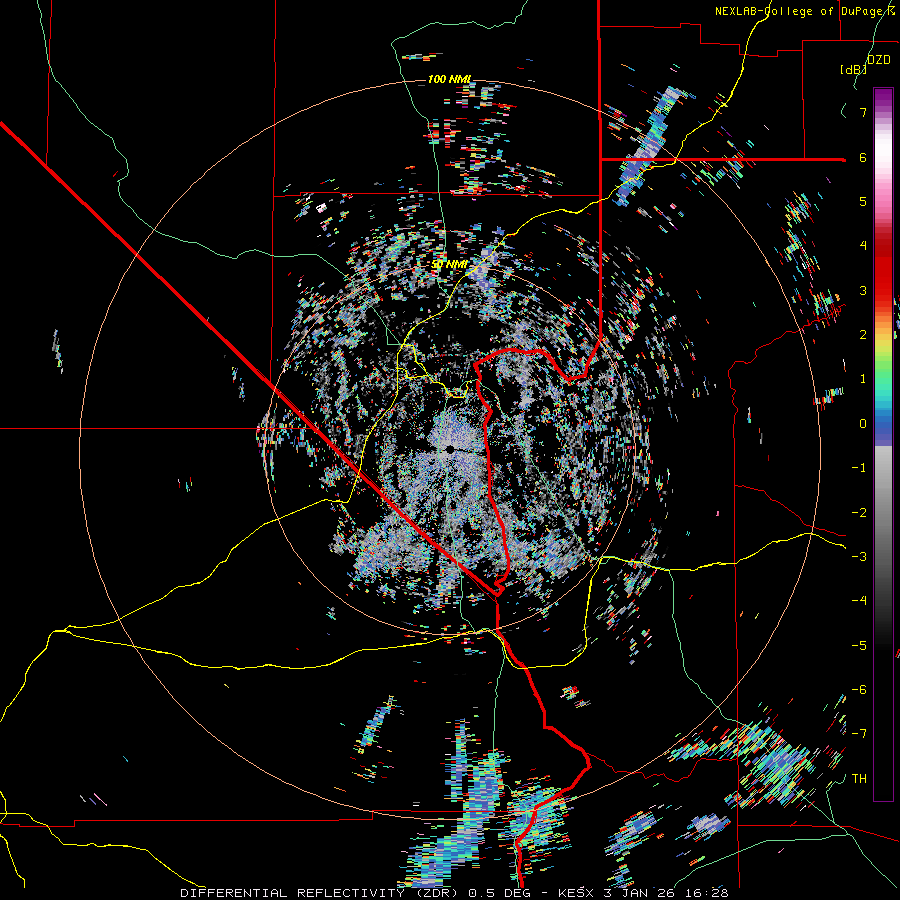Click the black radar site dot at center

pos(450,449)
